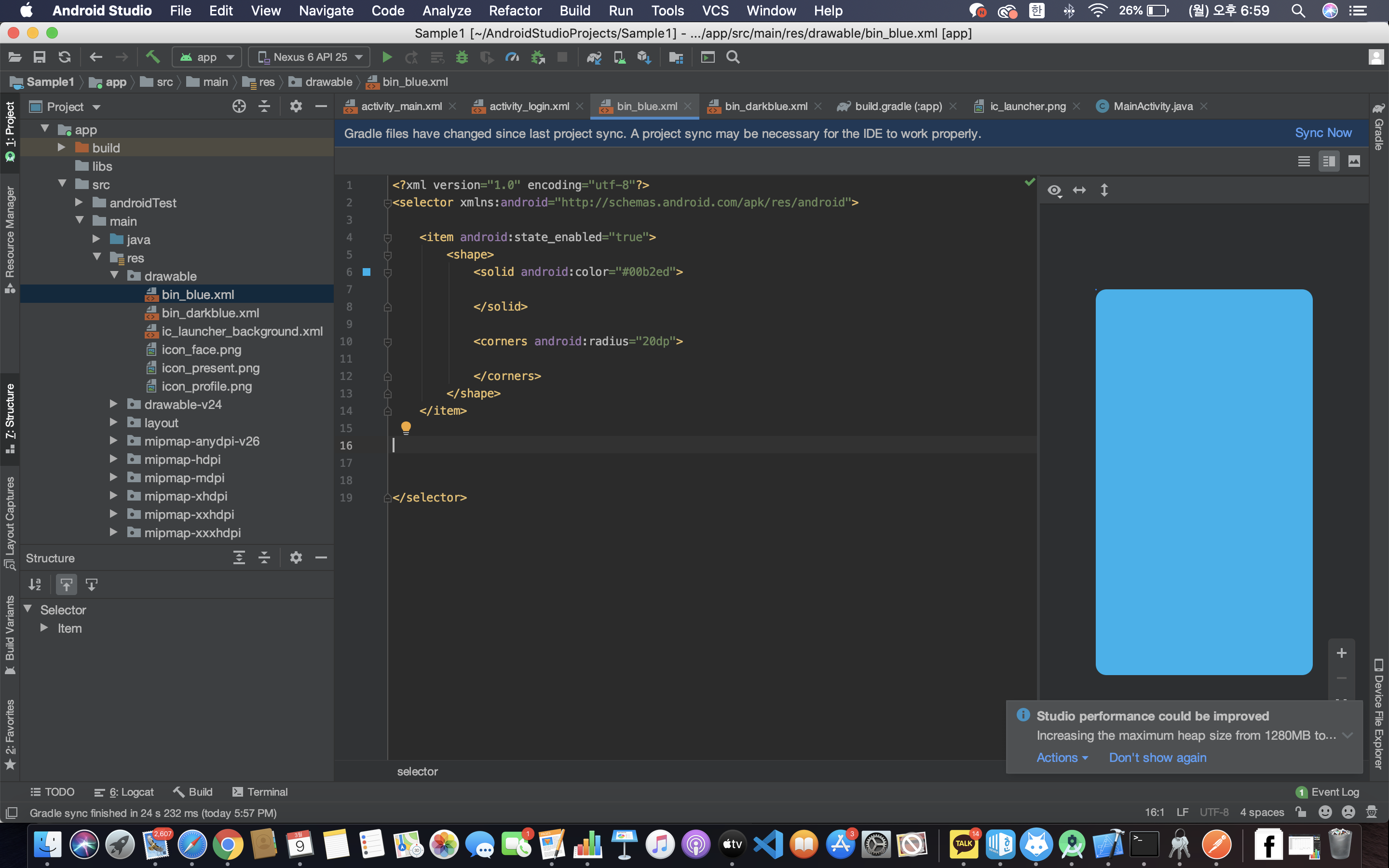
Task: Click the green Run app button
Action: (x=387, y=57)
